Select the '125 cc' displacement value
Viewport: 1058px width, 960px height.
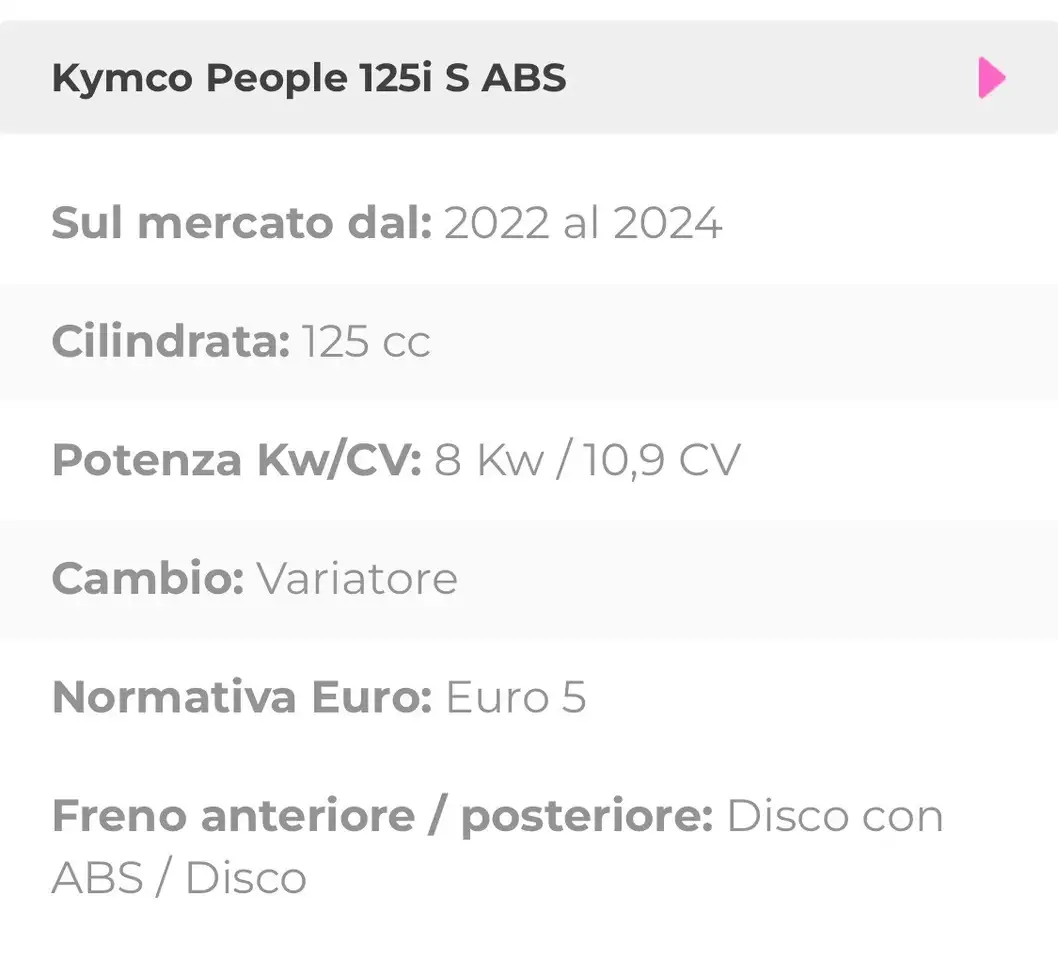click(x=366, y=342)
